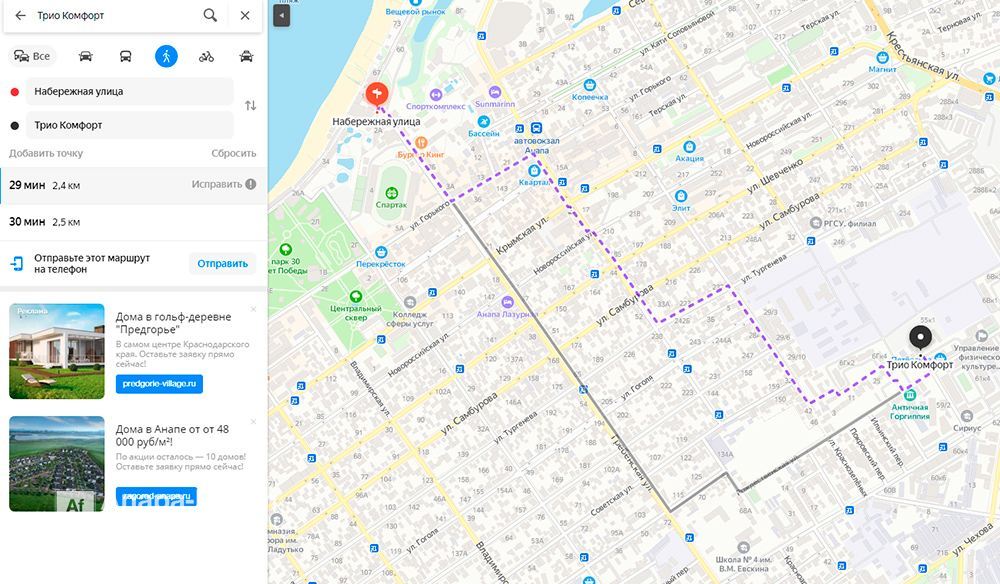The image size is (1000, 584).
Task: Edit the destination 'Трио Комфорт' field
Action: (x=129, y=125)
